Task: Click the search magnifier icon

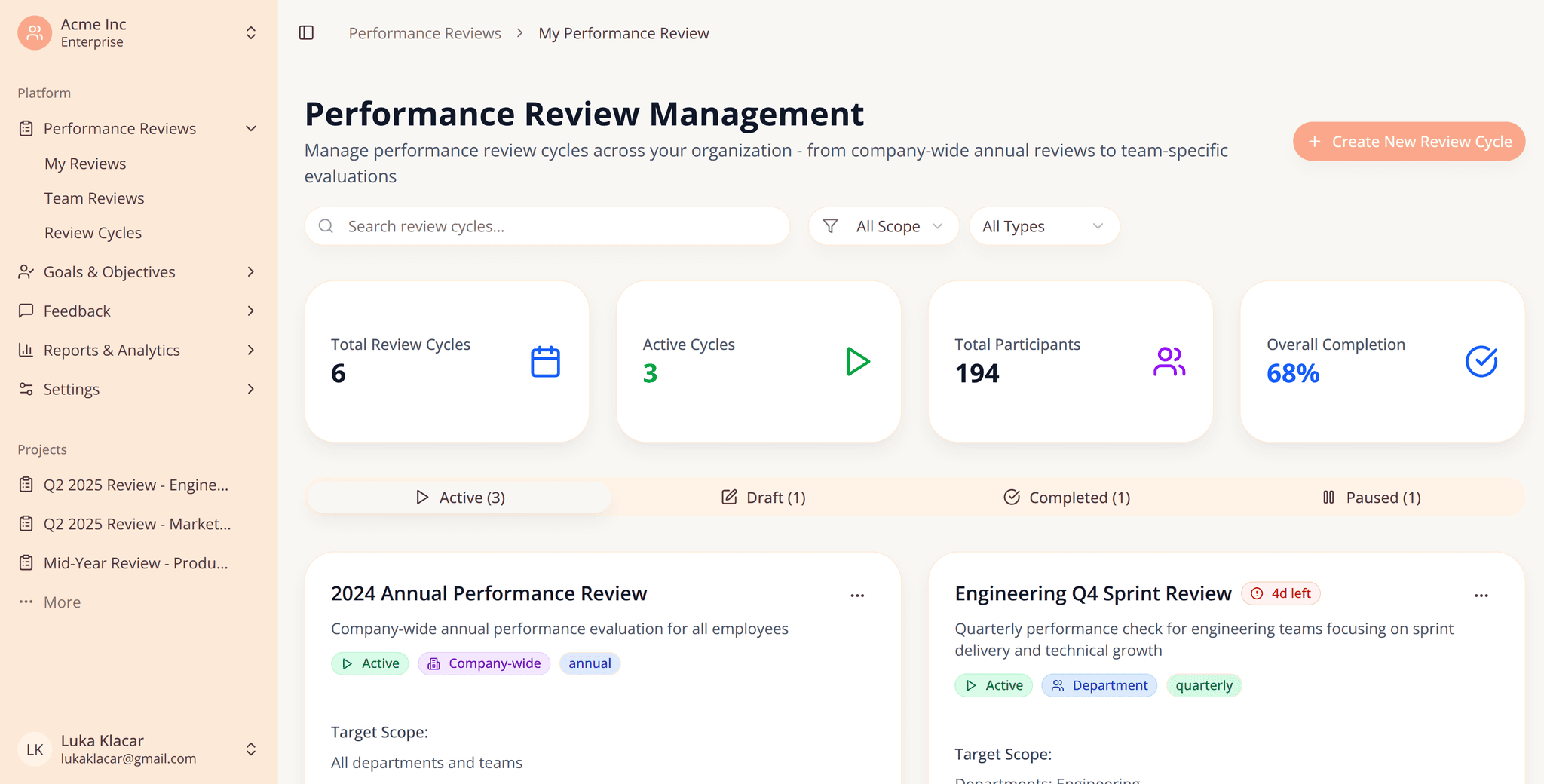Action: pyautogui.click(x=326, y=226)
